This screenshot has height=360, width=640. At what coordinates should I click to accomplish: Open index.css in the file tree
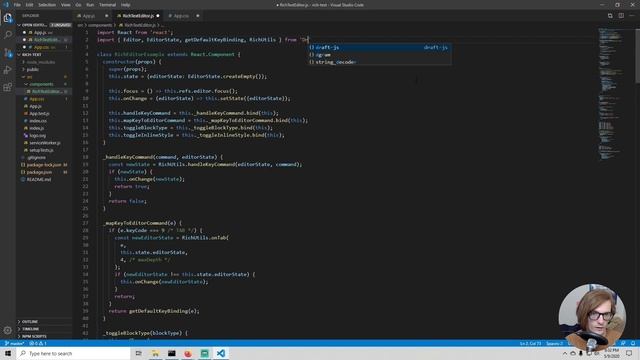tap(44, 121)
